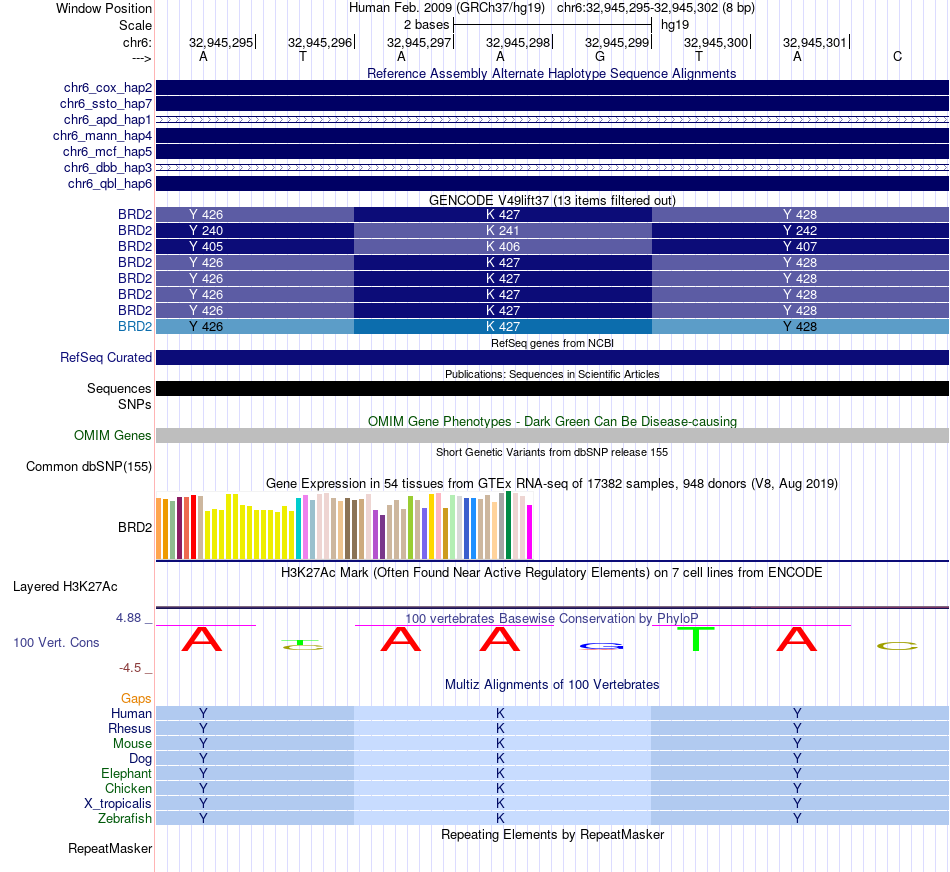The width and height of the screenshot is (950, 872).
Task: Open the Repeating Elements by RepeatMasker title
Action: [552, 834]
